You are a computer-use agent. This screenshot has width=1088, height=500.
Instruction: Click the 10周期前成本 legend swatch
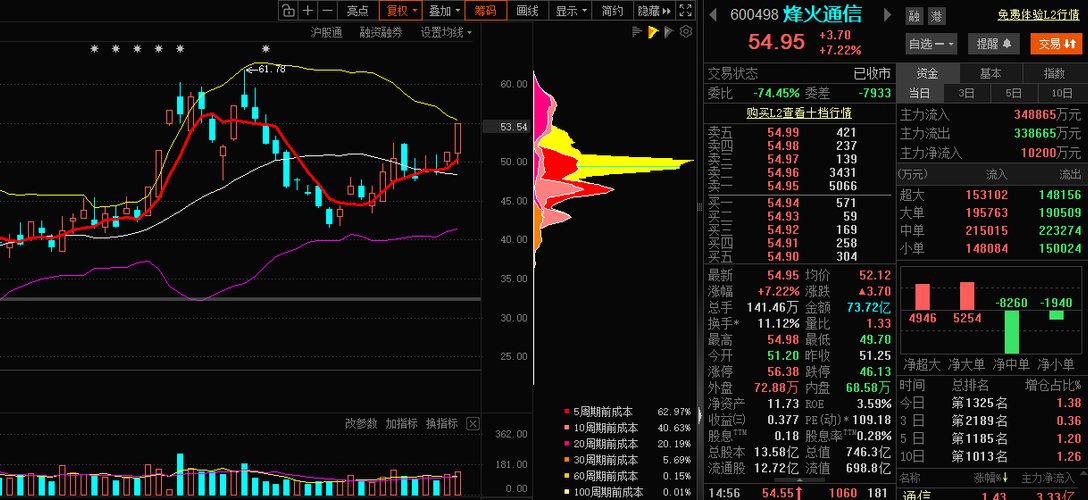567,428
